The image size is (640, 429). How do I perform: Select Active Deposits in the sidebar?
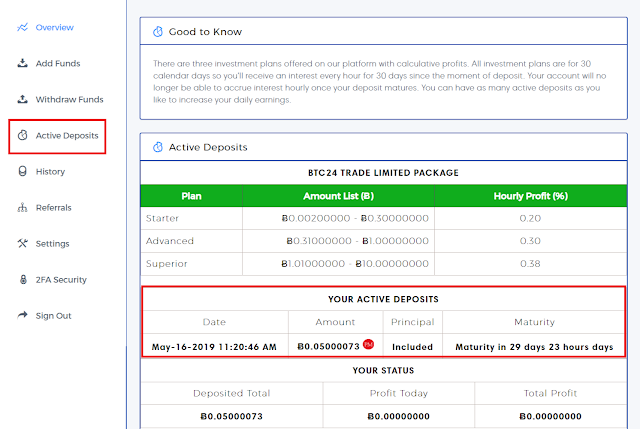click(x=67, y=136)
